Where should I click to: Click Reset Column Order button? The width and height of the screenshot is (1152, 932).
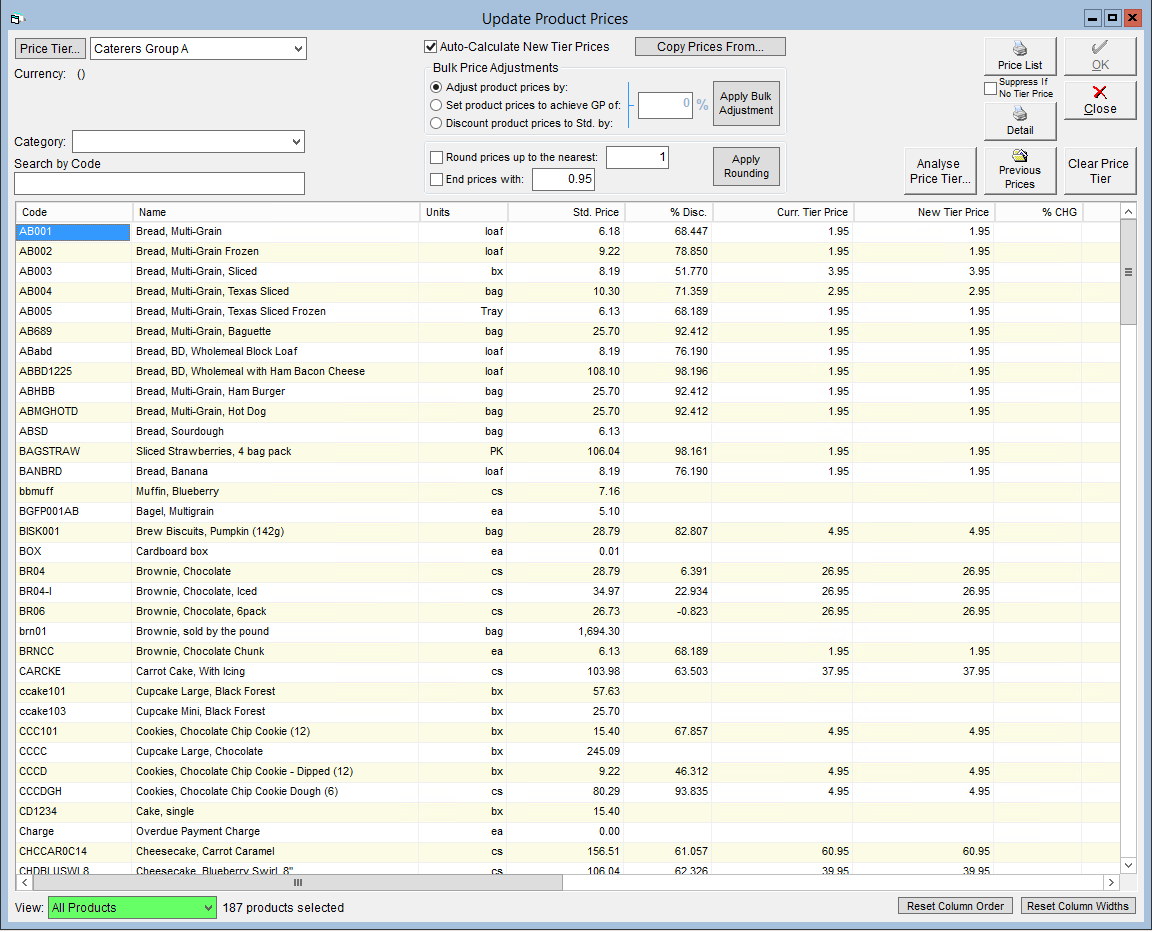[x=955, y=906]
